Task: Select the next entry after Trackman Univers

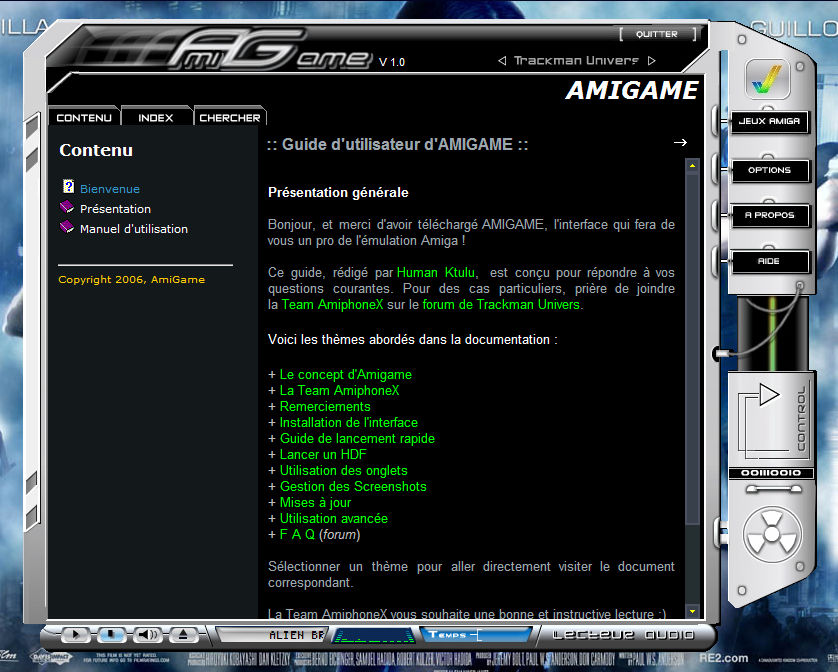Action: (x=651, y=61)
